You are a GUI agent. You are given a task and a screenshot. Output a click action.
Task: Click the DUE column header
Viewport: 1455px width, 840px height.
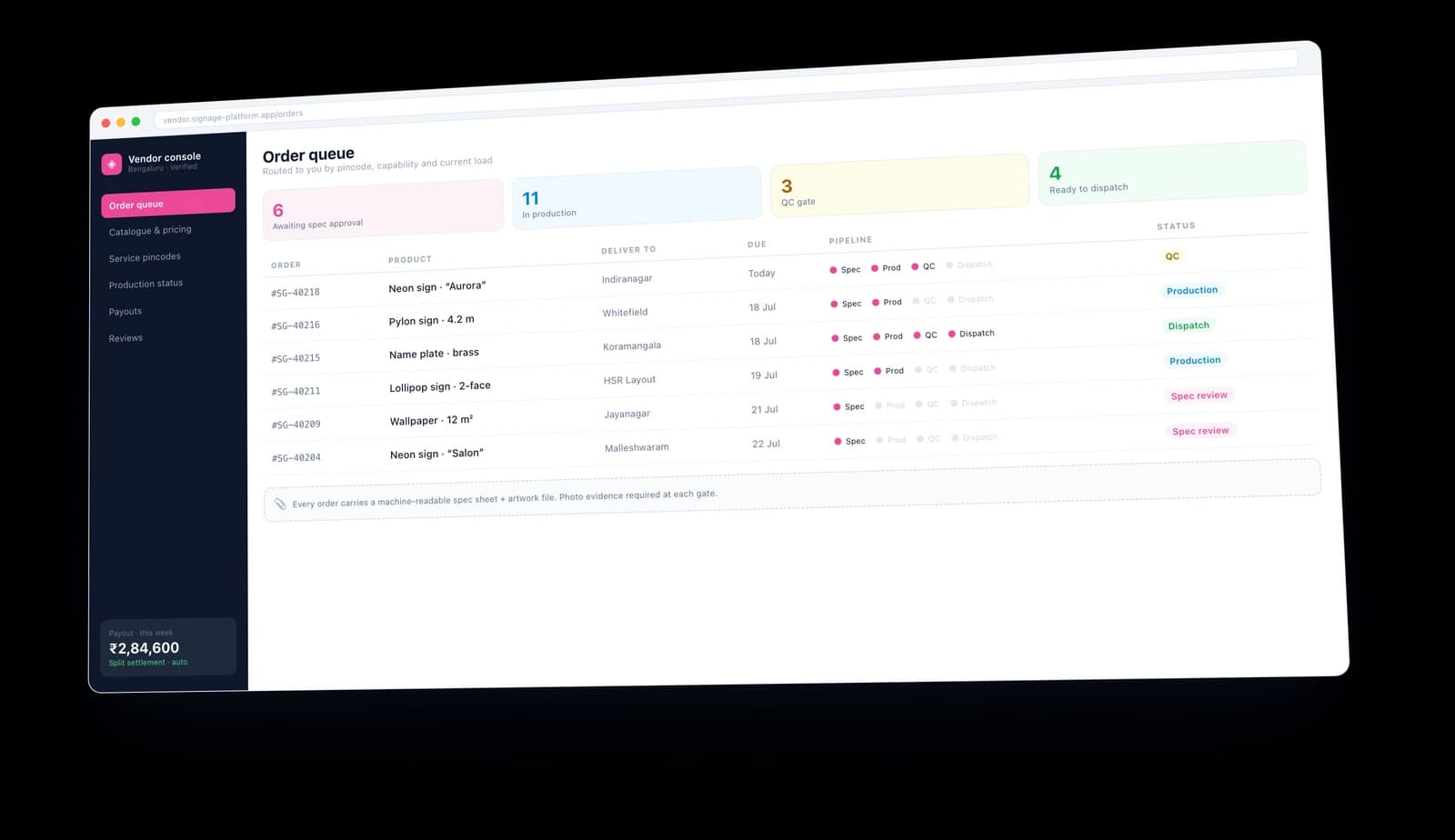point(757,244)
